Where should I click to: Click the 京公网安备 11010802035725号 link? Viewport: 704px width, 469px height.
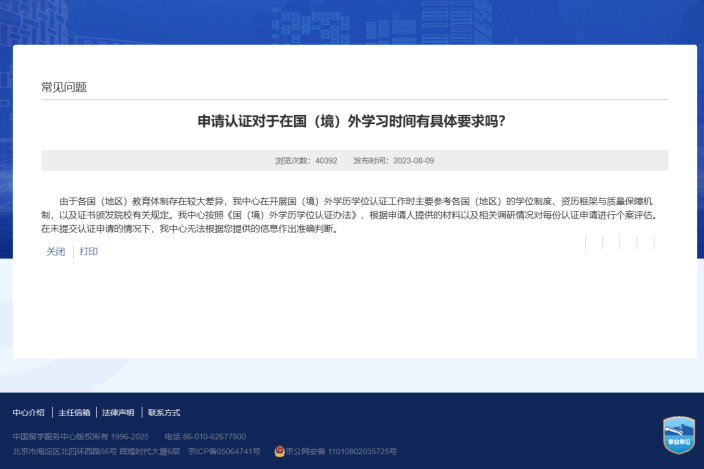click(x=341, y=451)
